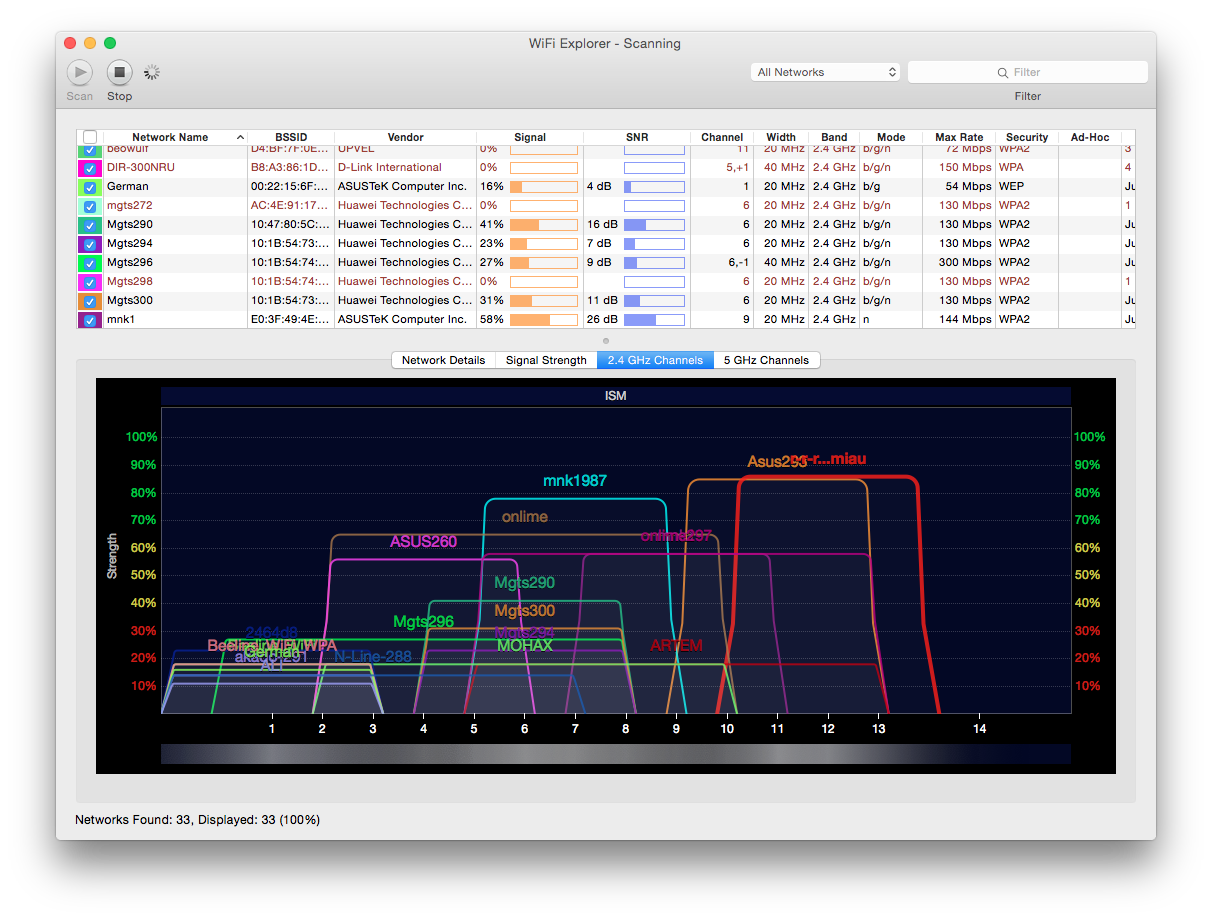Image resolution: width=1212 pixels, height=920 pixels.
Task: Click channel 14 on graph axis
Action: (x=980, y=729)
